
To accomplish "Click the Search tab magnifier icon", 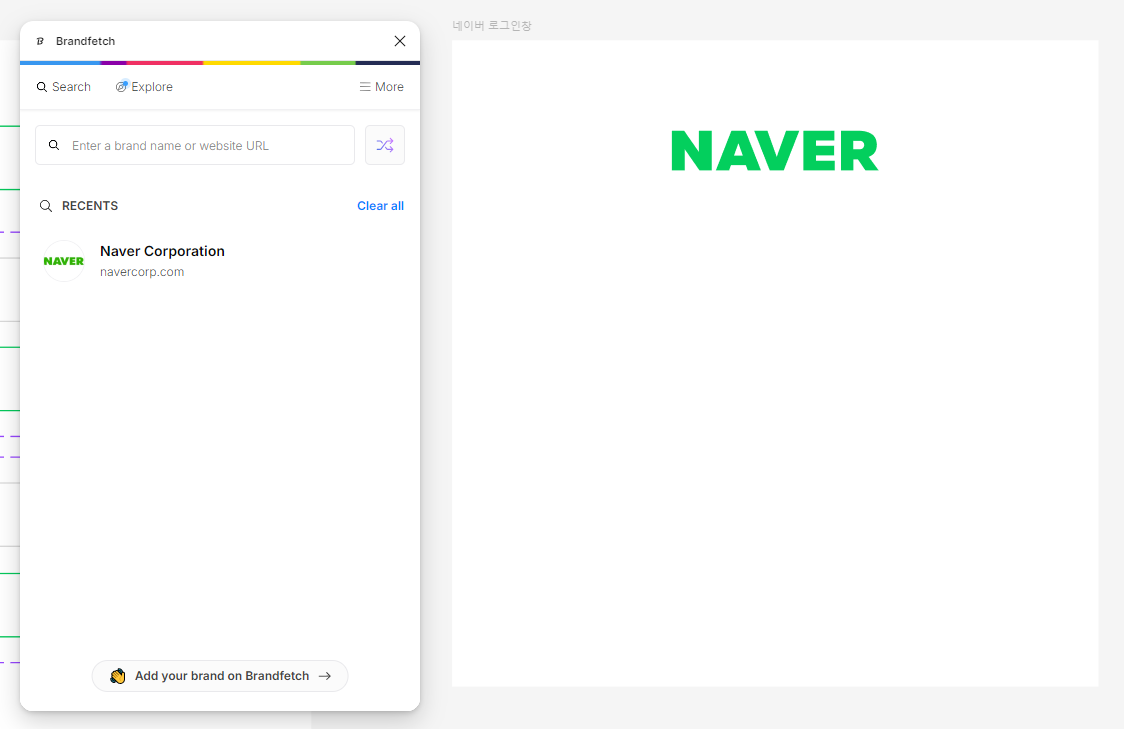I will point(42,87).
